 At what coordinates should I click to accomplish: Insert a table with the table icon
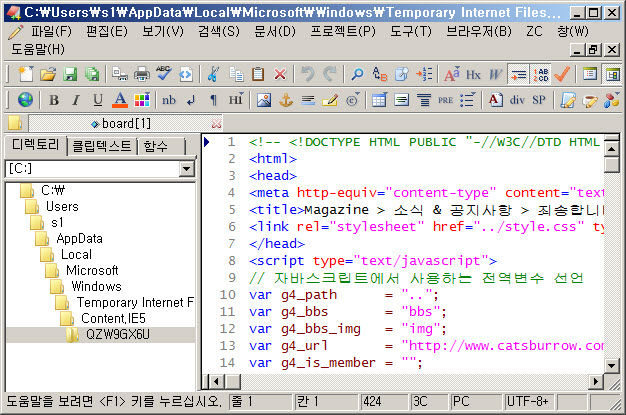(x=379, y=99)
